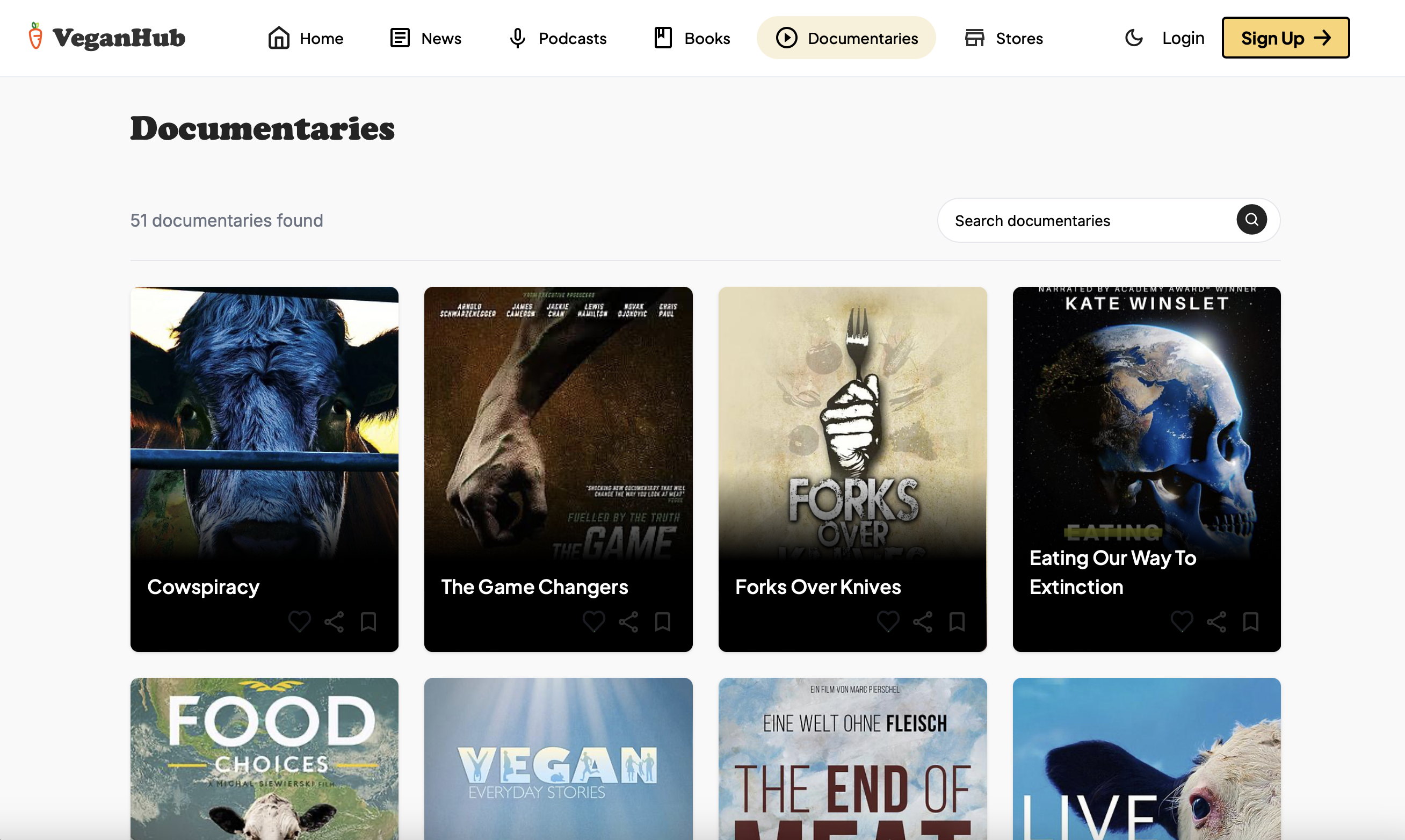Image resolution: width=1405 pixels, height=840 pixels.
Task: Open the Live documentary card with calf
Action: pyautogui.click(x=1147, y=758)
